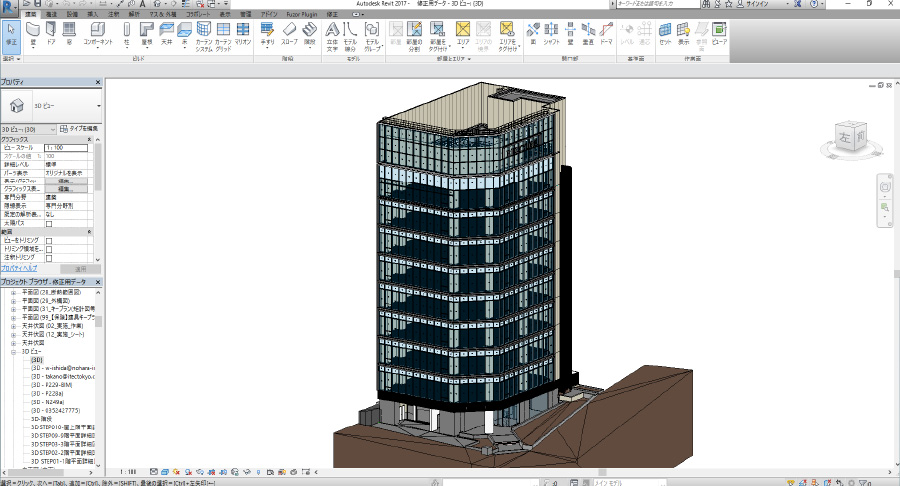
Task: Select the 3D - P229-BIM view
Action: tap(51, 386)
